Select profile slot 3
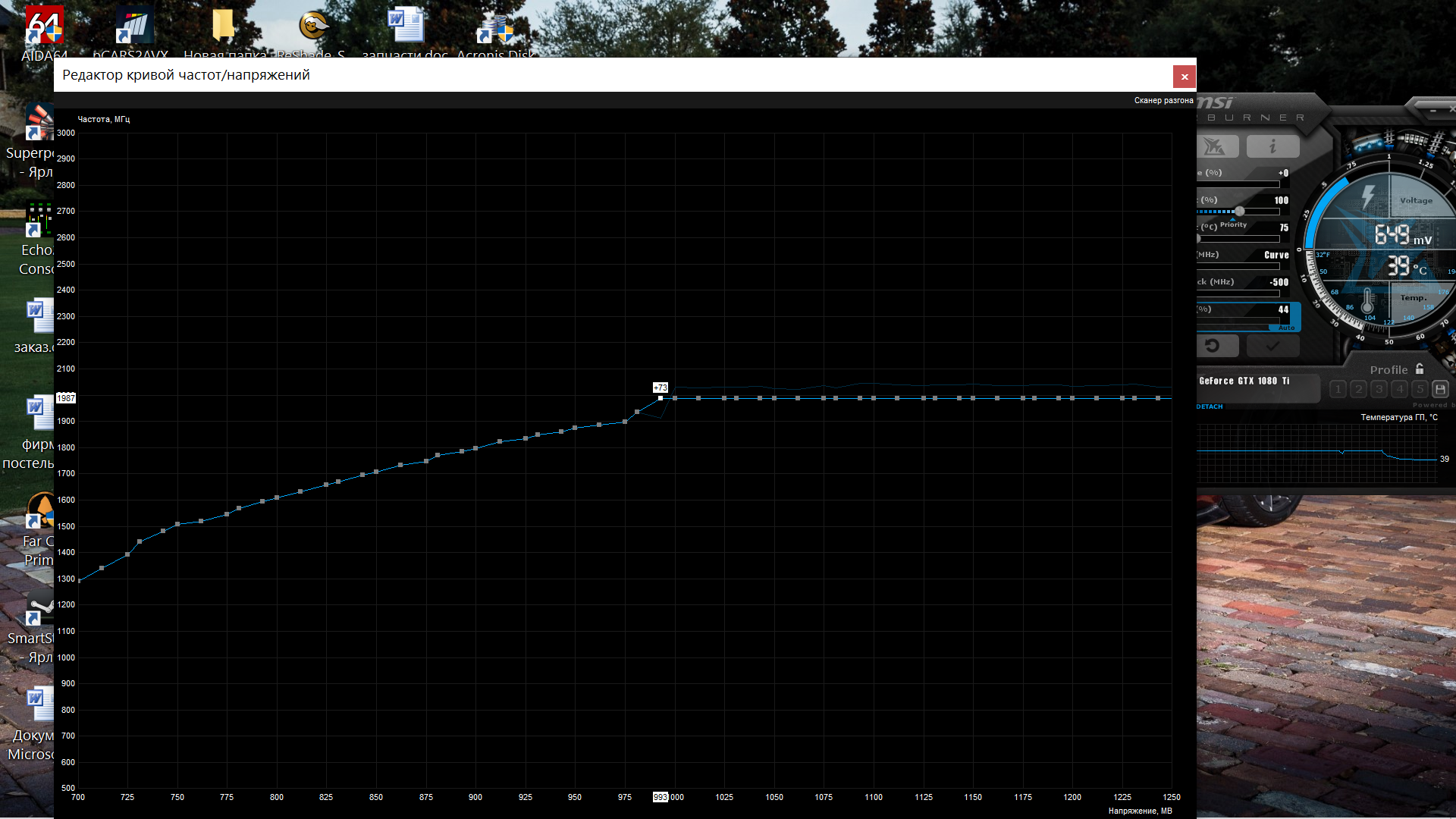 tap(1379, 390)
